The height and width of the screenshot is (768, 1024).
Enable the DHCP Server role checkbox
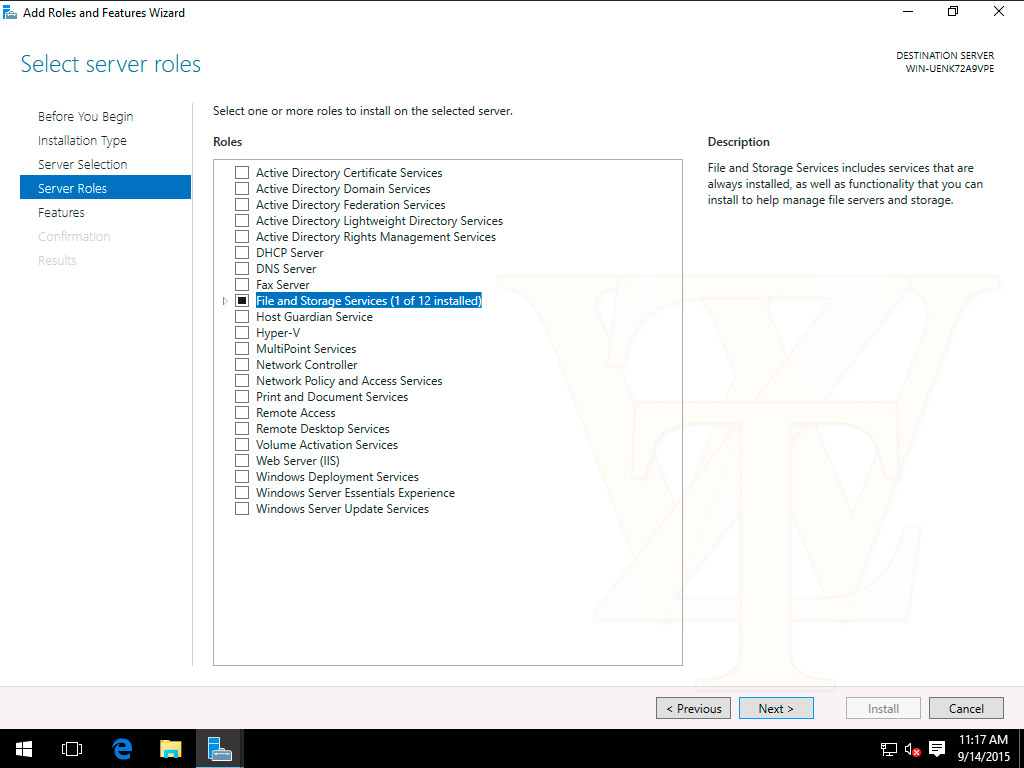[x=242, y=253]
